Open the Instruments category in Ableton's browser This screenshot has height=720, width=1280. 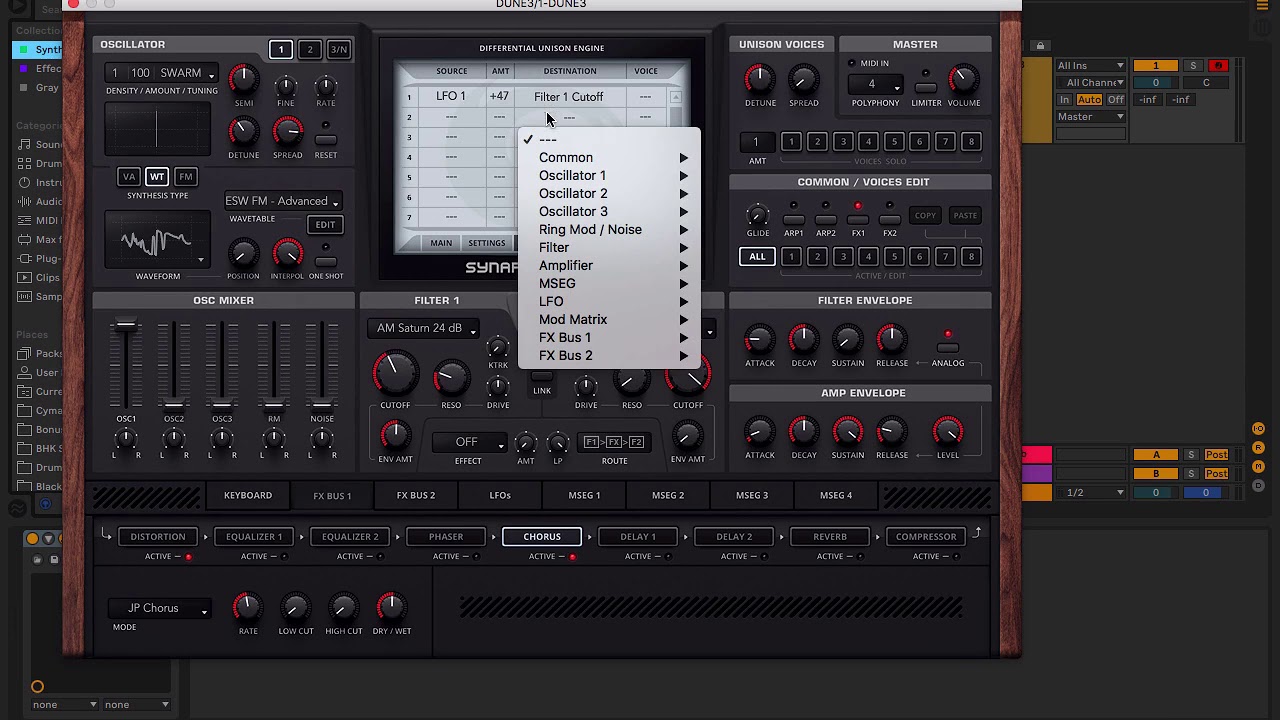[40, 182]
